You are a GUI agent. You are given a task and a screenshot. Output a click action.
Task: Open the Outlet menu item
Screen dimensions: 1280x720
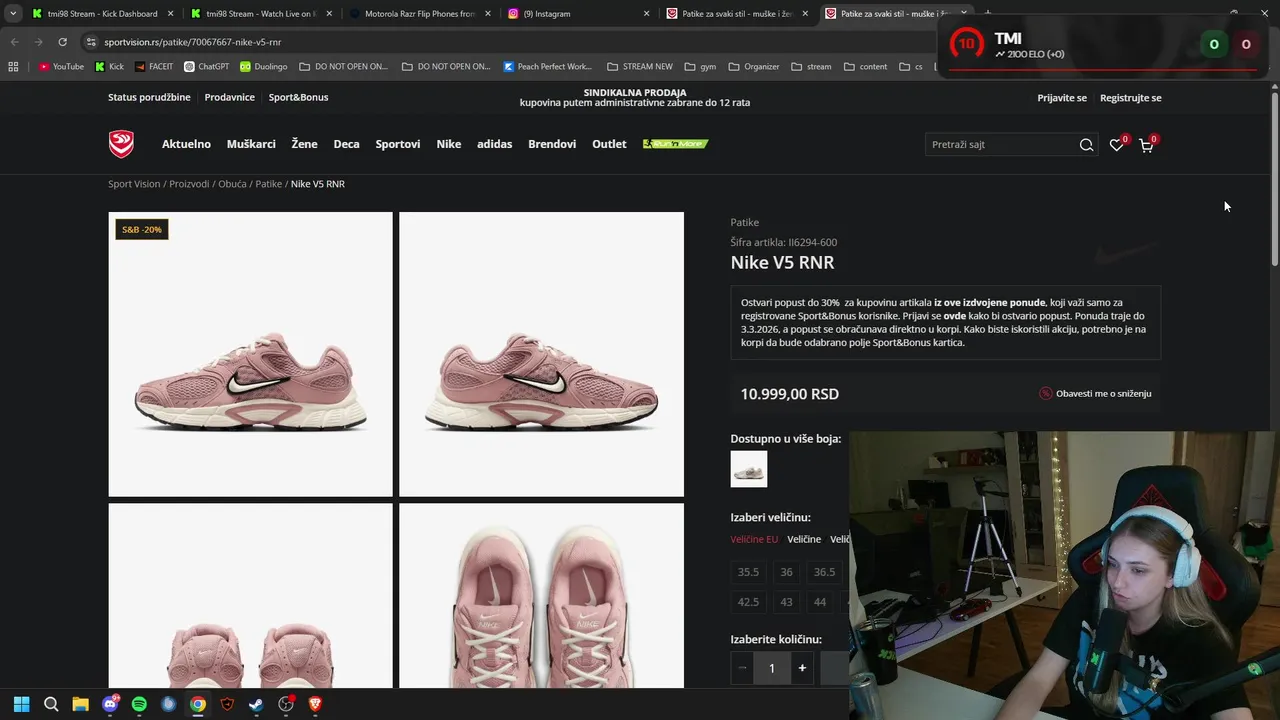pyautogui.click(x=609, y=144)
